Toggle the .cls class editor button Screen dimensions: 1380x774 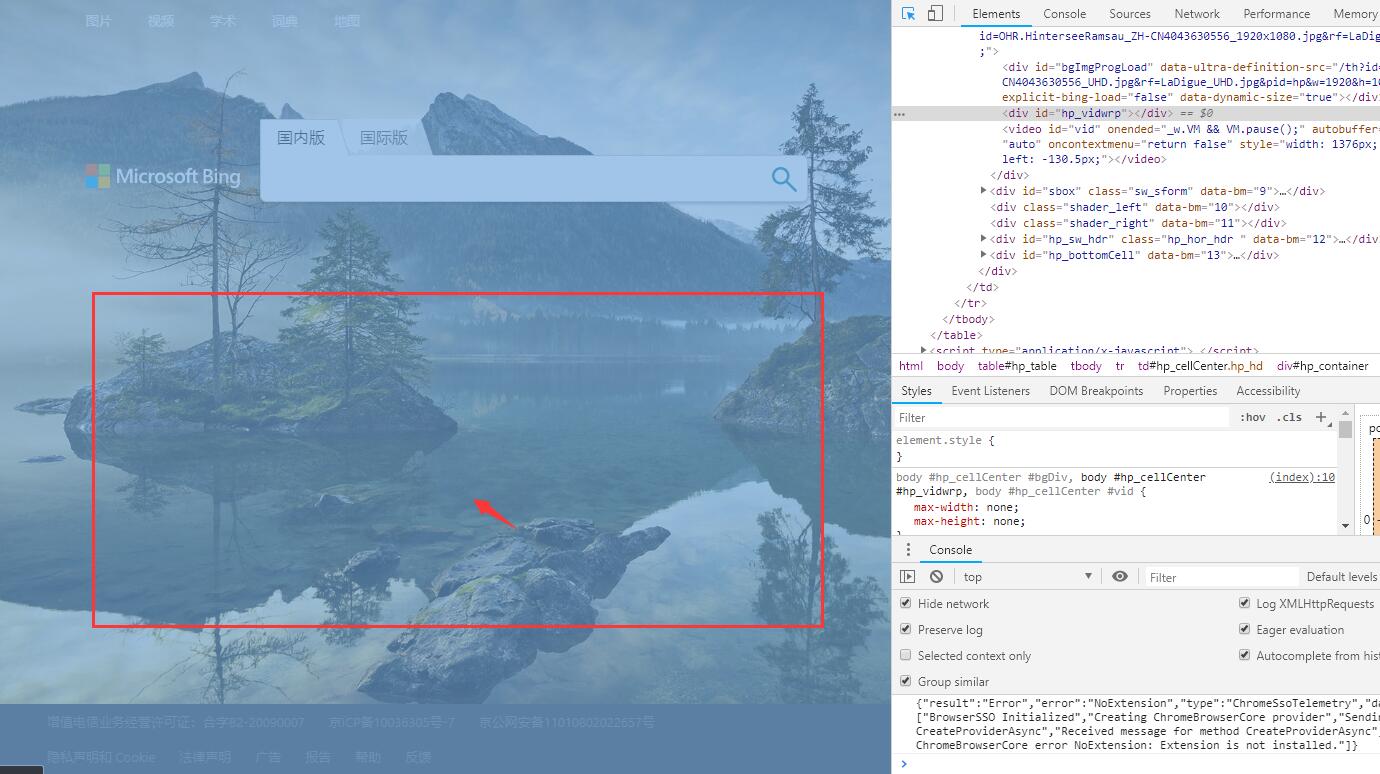pyautogui.click(x=1289, y=417)
